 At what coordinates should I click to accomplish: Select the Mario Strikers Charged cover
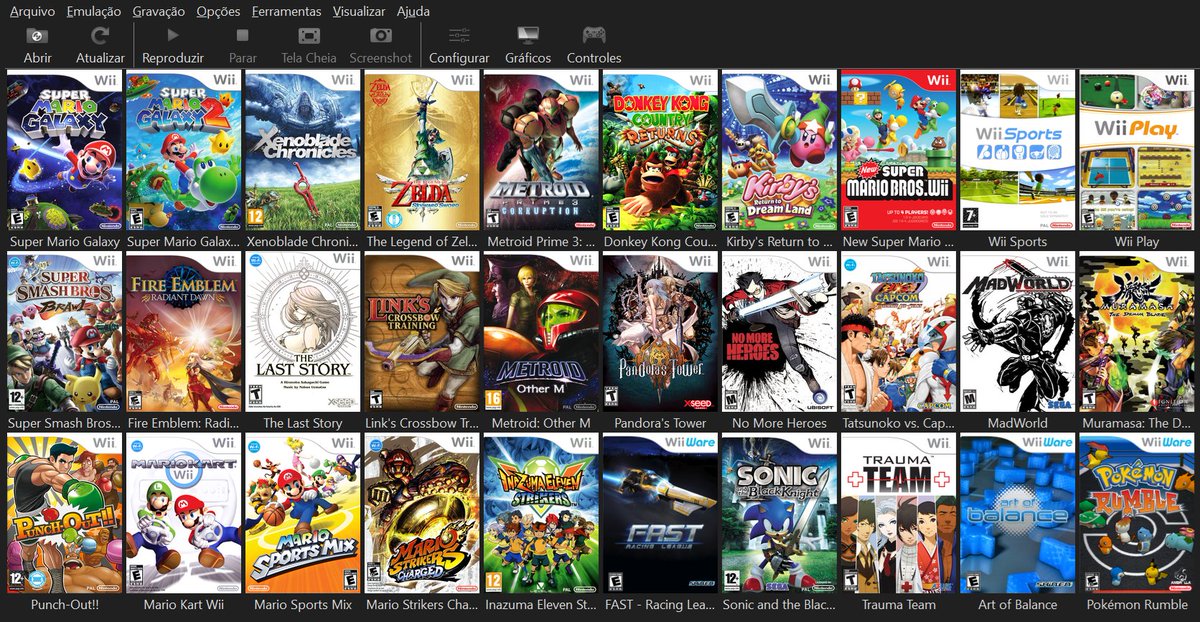[421, 514]
